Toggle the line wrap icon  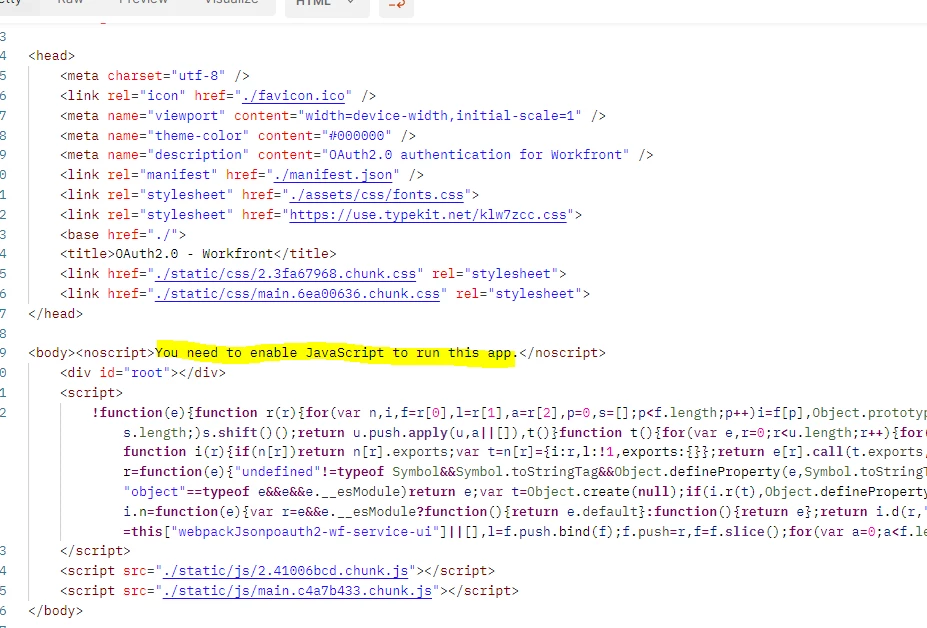pyautogui.click(x=397, y=5)
